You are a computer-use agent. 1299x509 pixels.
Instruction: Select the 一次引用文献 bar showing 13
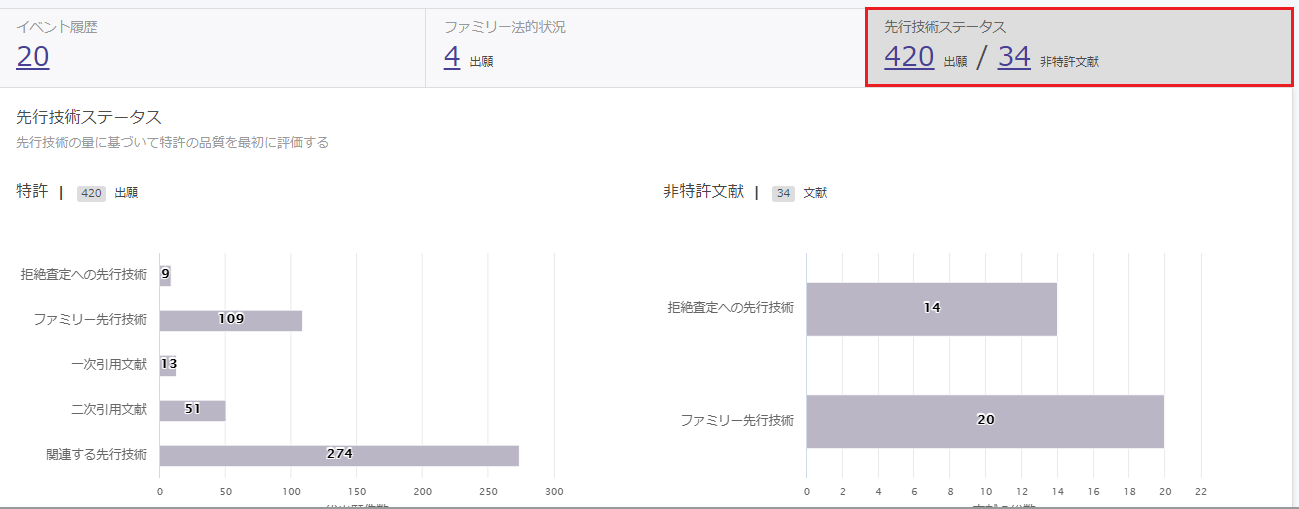point(168,365)
